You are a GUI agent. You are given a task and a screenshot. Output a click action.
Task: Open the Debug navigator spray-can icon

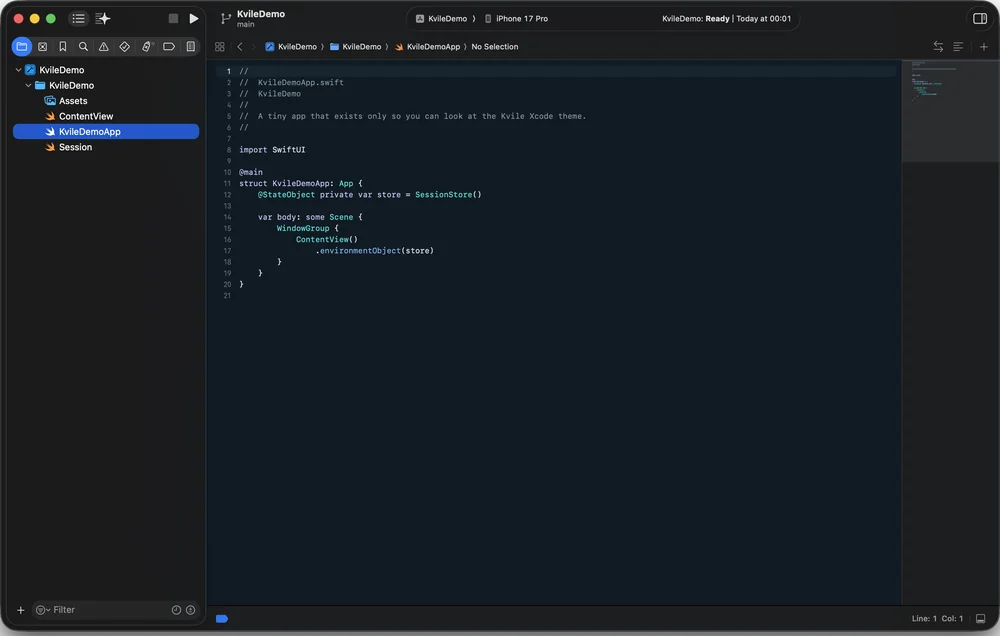pyautogui.click(x=147, y=47)
